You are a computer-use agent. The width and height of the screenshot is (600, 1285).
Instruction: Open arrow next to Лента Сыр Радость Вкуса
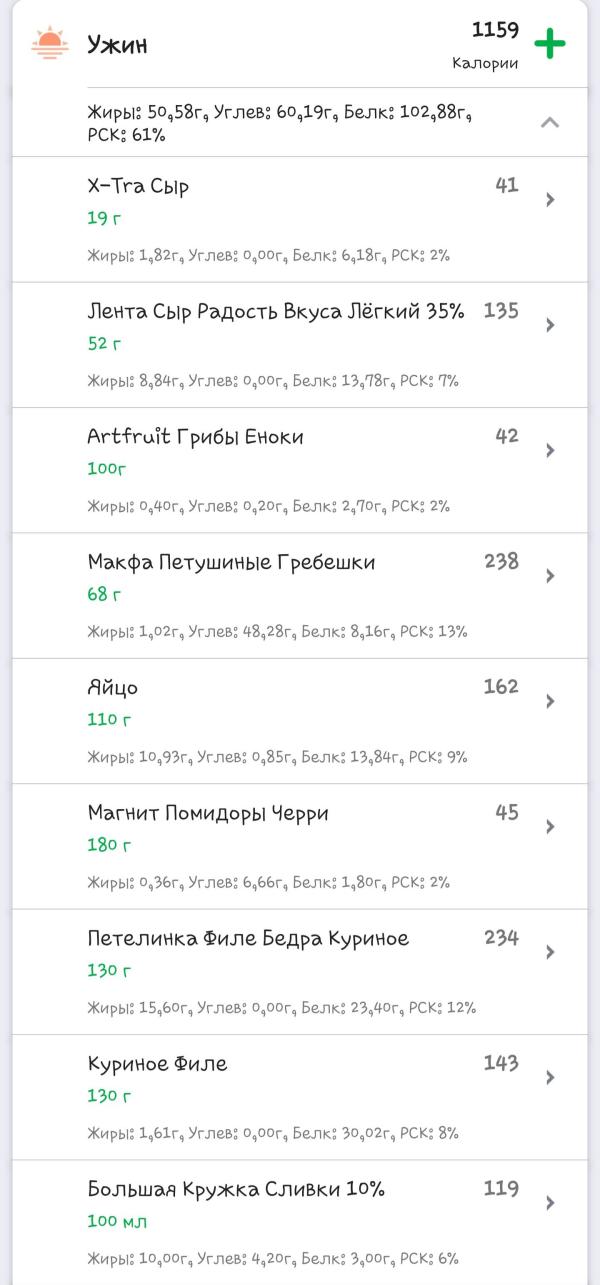(550, 325)
